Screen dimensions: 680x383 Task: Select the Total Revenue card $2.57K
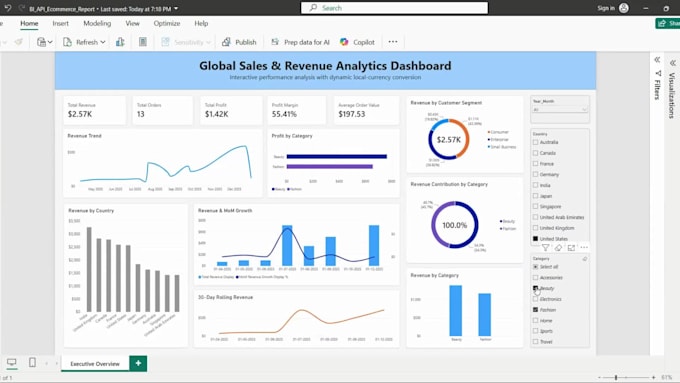coord(95,110)
